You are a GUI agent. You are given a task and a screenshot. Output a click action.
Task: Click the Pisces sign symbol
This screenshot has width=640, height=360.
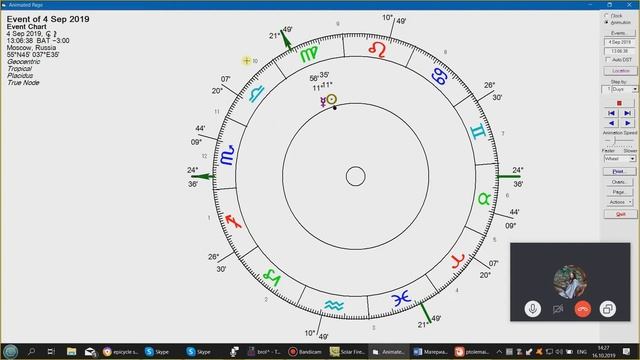pyautogui.click(x=401, y=298)
